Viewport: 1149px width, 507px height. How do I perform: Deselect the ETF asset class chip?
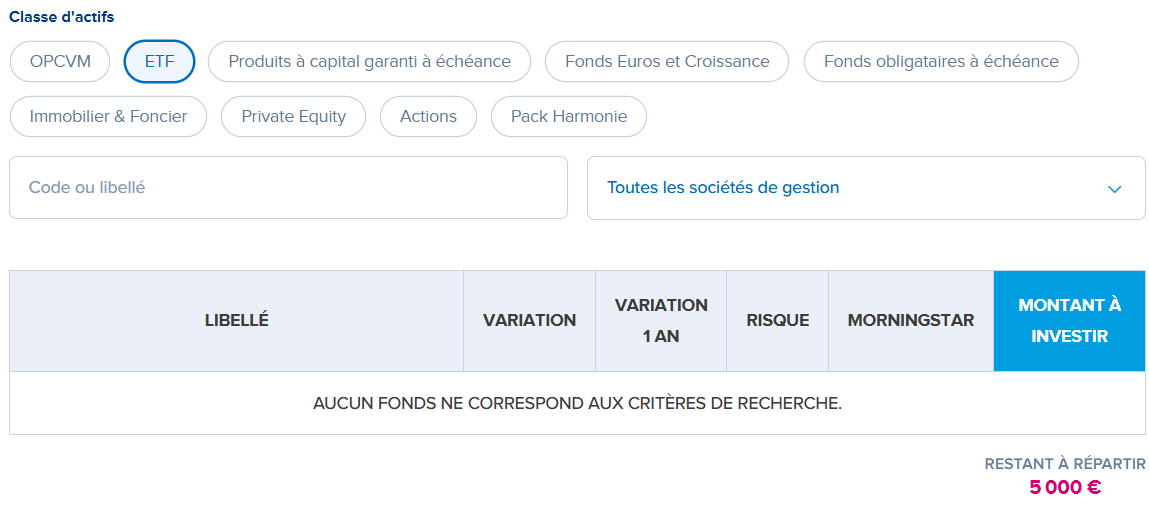pyautogui.click(x=160, y=62)
